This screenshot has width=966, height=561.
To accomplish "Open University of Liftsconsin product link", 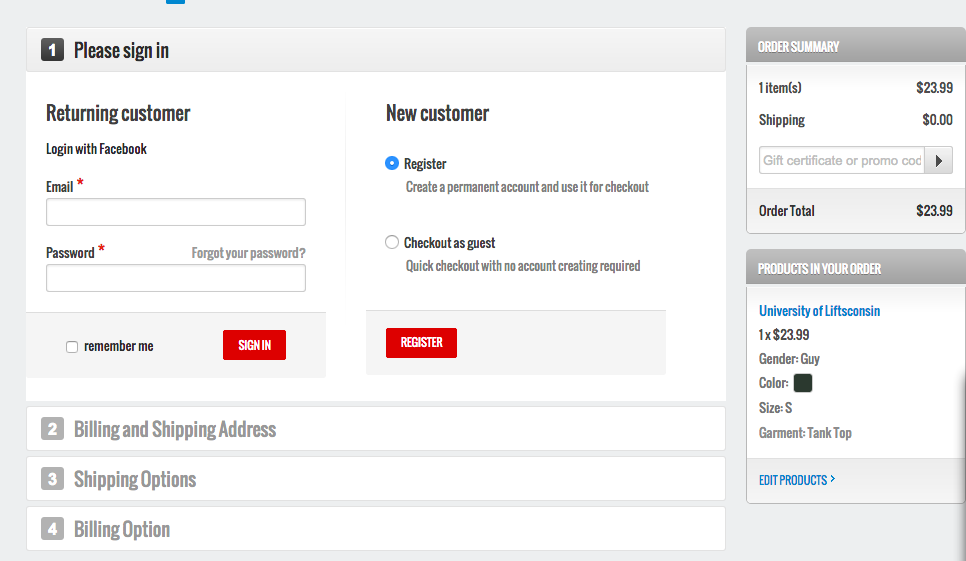I will point(819,311).
